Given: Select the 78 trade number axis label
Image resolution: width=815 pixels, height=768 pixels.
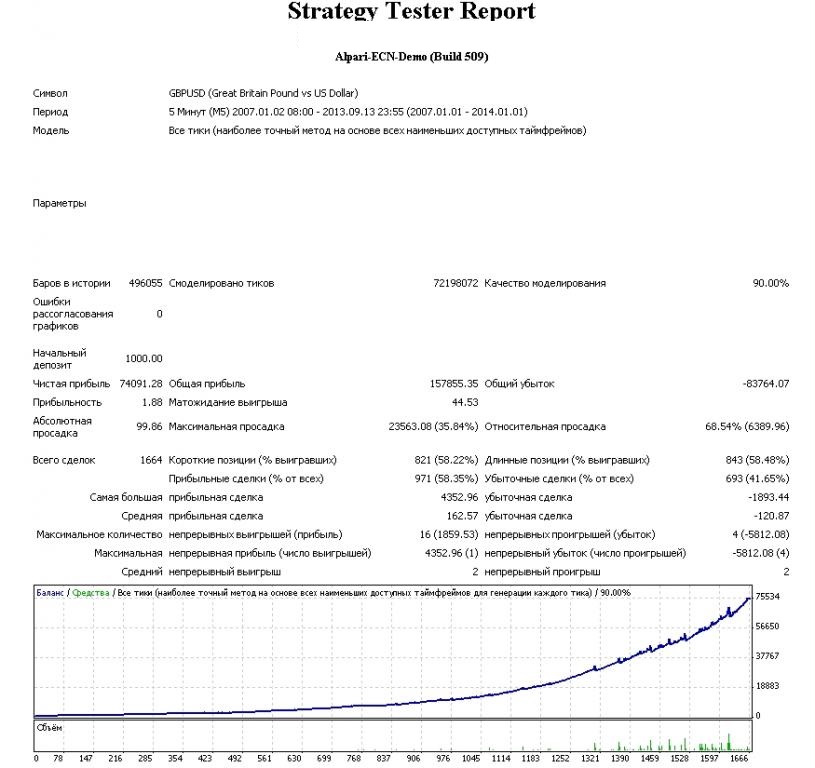Looking at the screenshot, I should pyautogui.click(x=58, y=758).
